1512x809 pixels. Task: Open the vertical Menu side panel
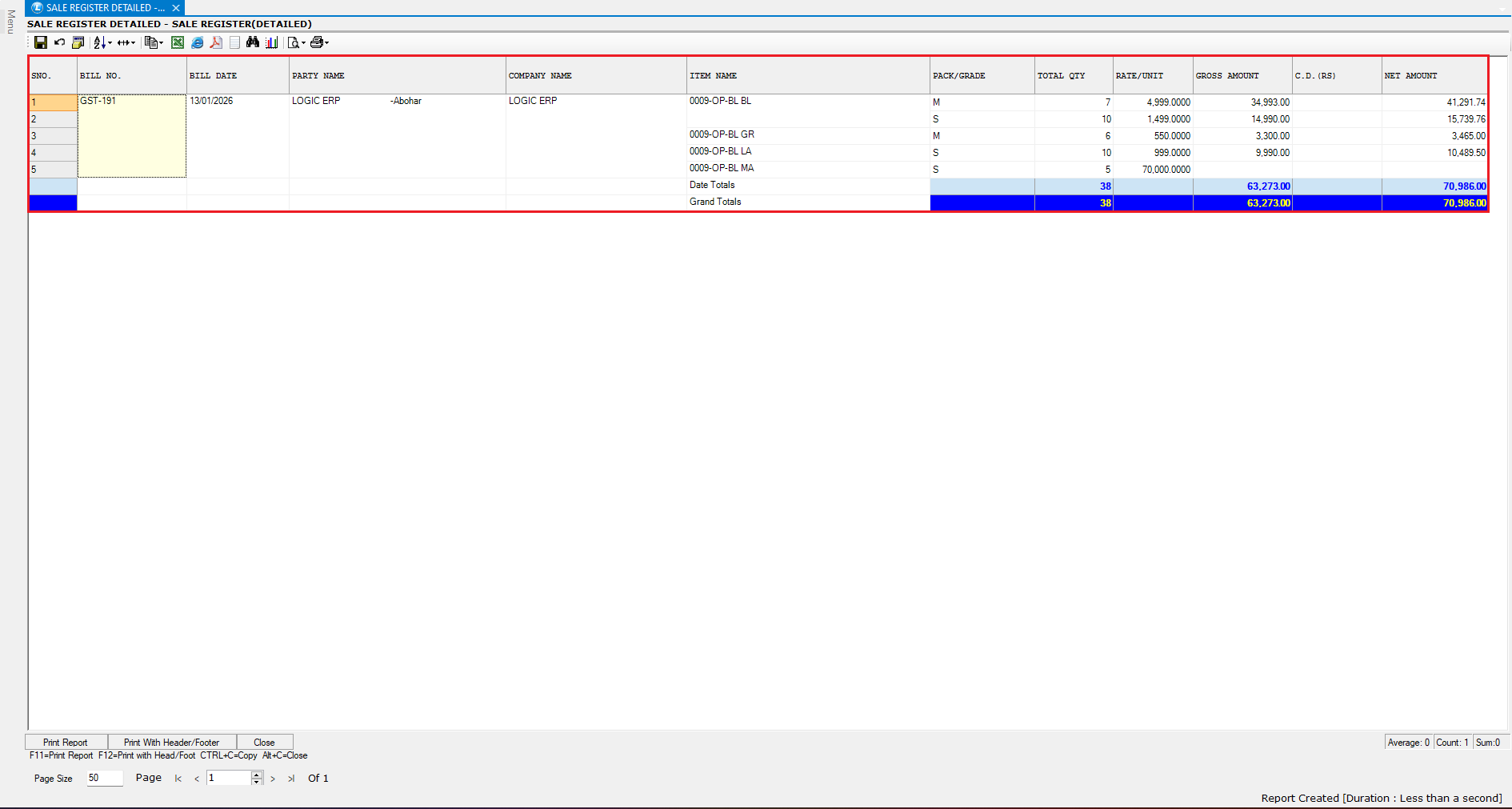point(10,22)
